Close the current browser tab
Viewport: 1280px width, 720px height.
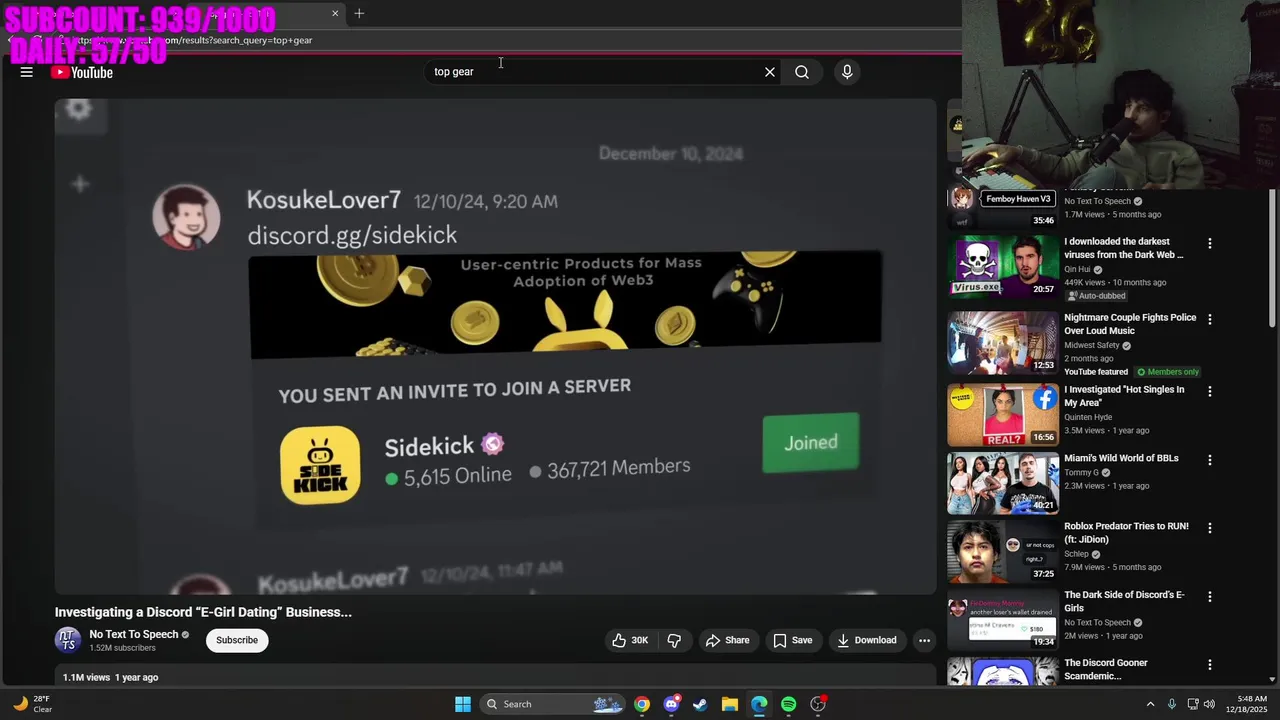[335, 13]
